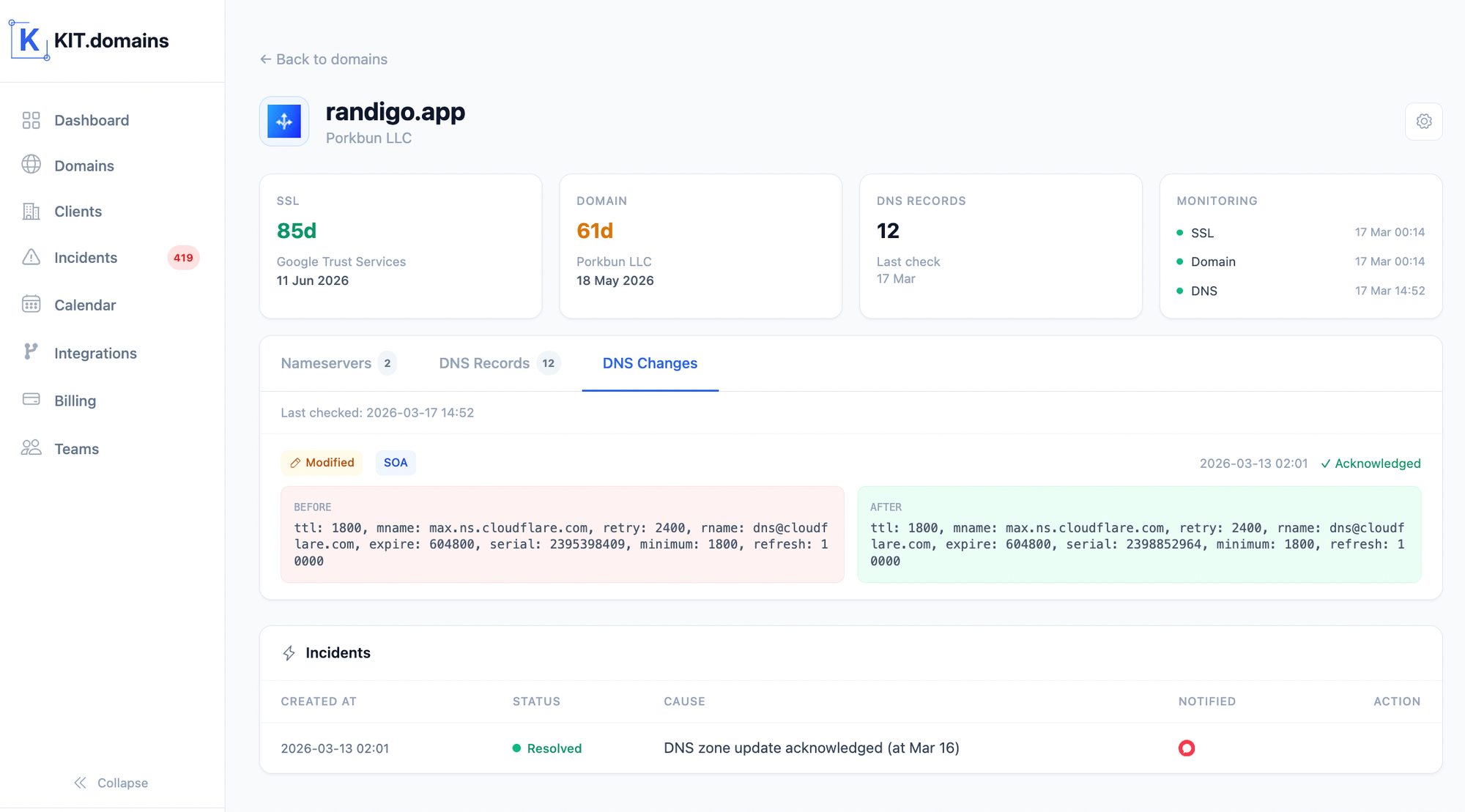The height and width of the screenshot is (812, 1465).
Task: Click the Incidents badge showing 419
Action: pyautogui.click(x=183, y=258)
